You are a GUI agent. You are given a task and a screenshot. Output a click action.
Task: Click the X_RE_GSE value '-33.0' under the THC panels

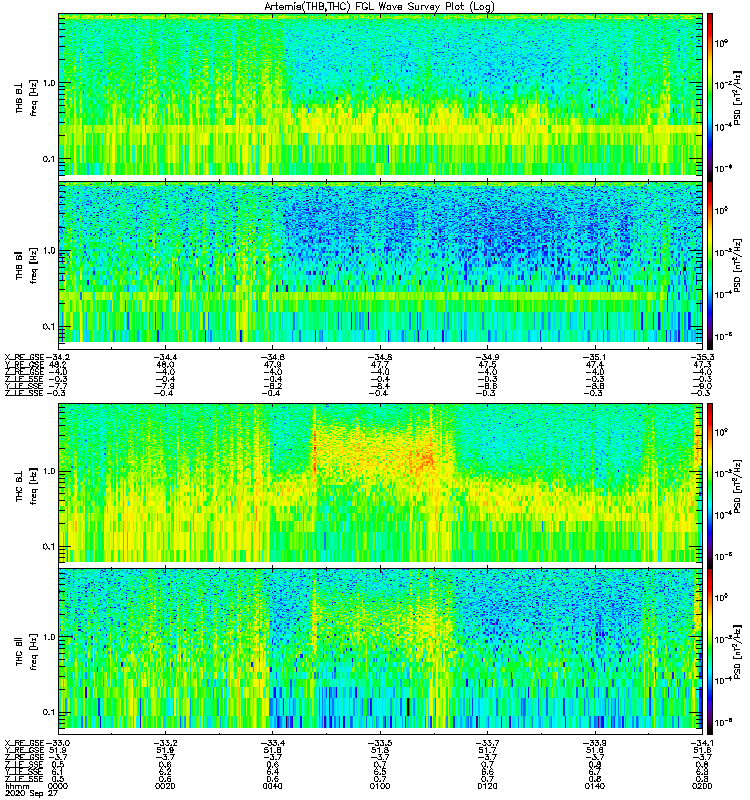click(x=57, y=743)
